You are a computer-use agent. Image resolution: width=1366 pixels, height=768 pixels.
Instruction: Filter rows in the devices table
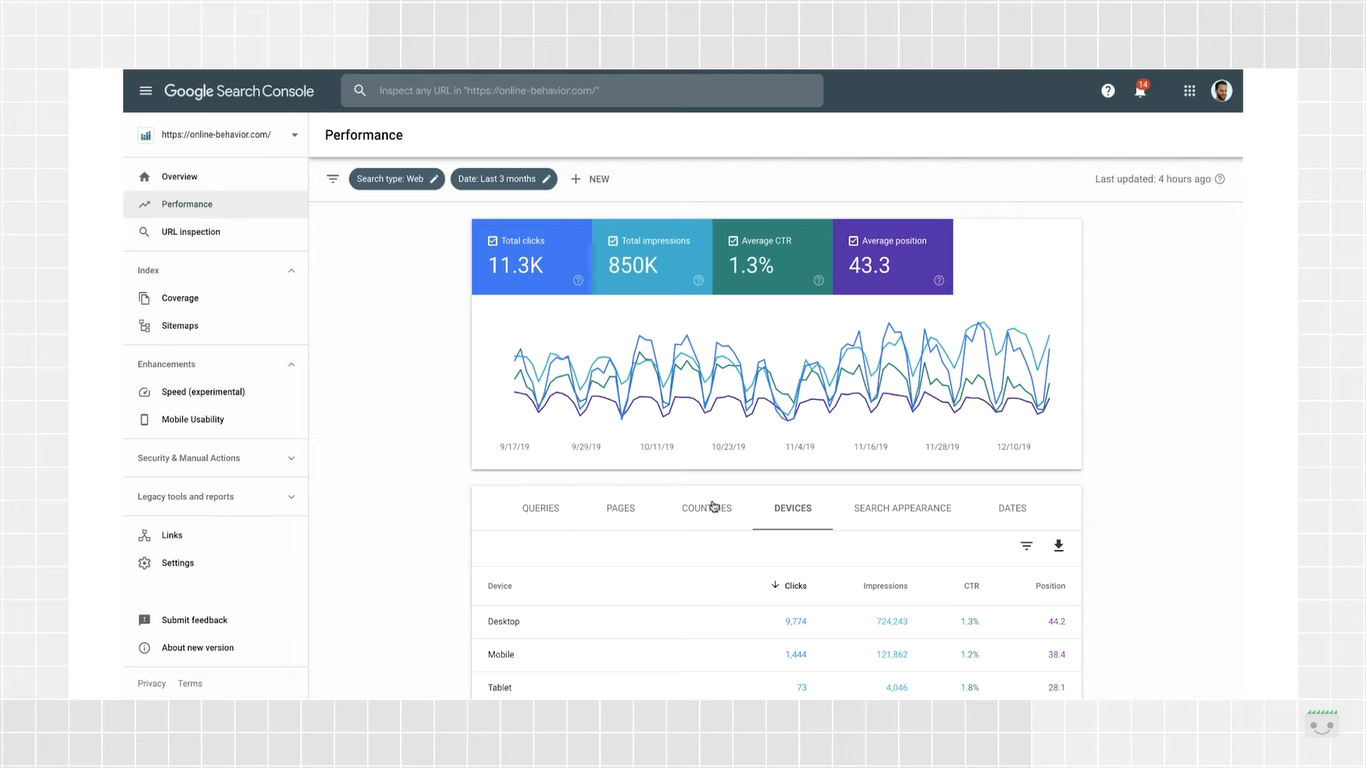pos(1026,546)
